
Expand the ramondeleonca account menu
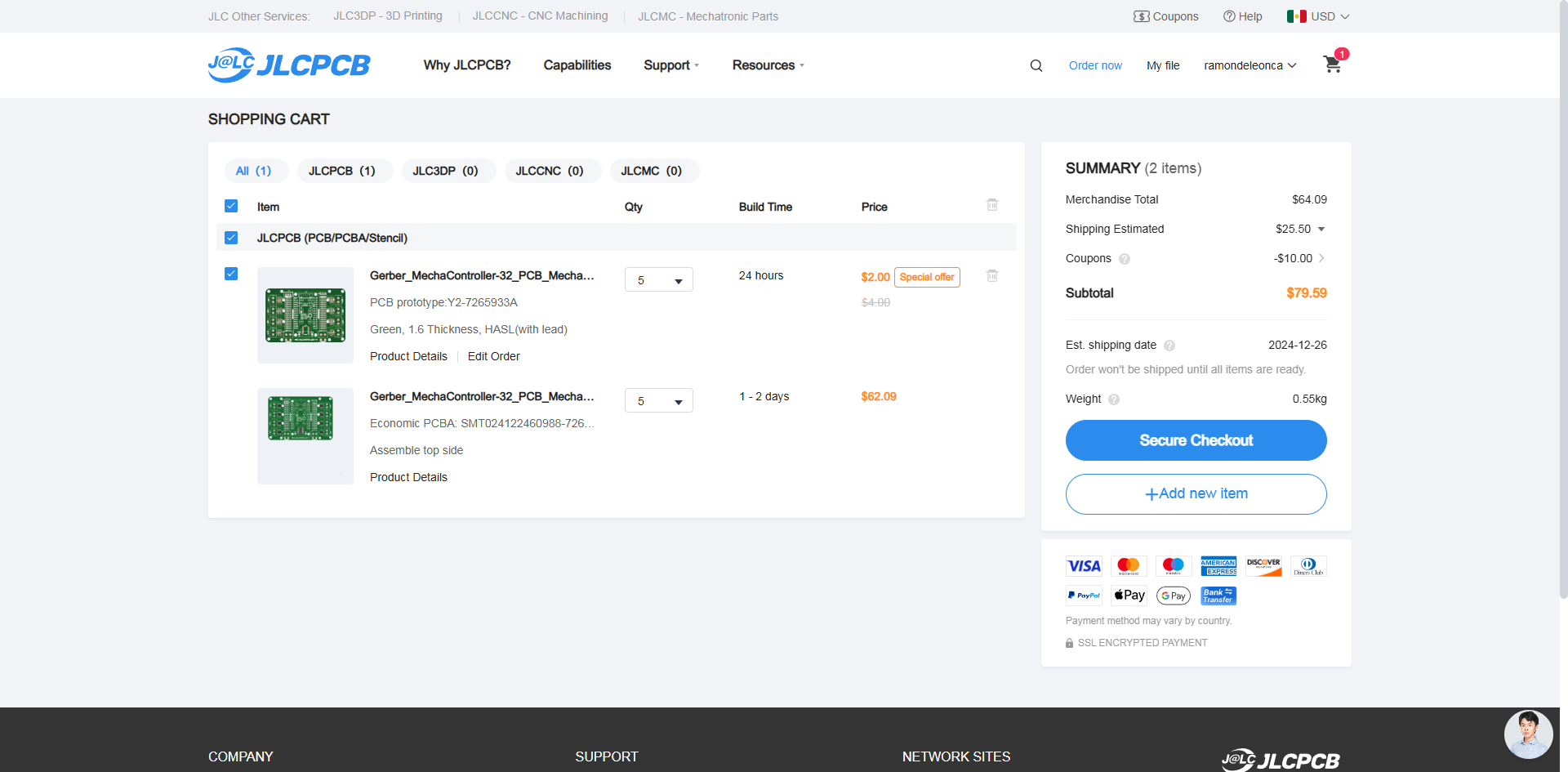coord(1250,65)
